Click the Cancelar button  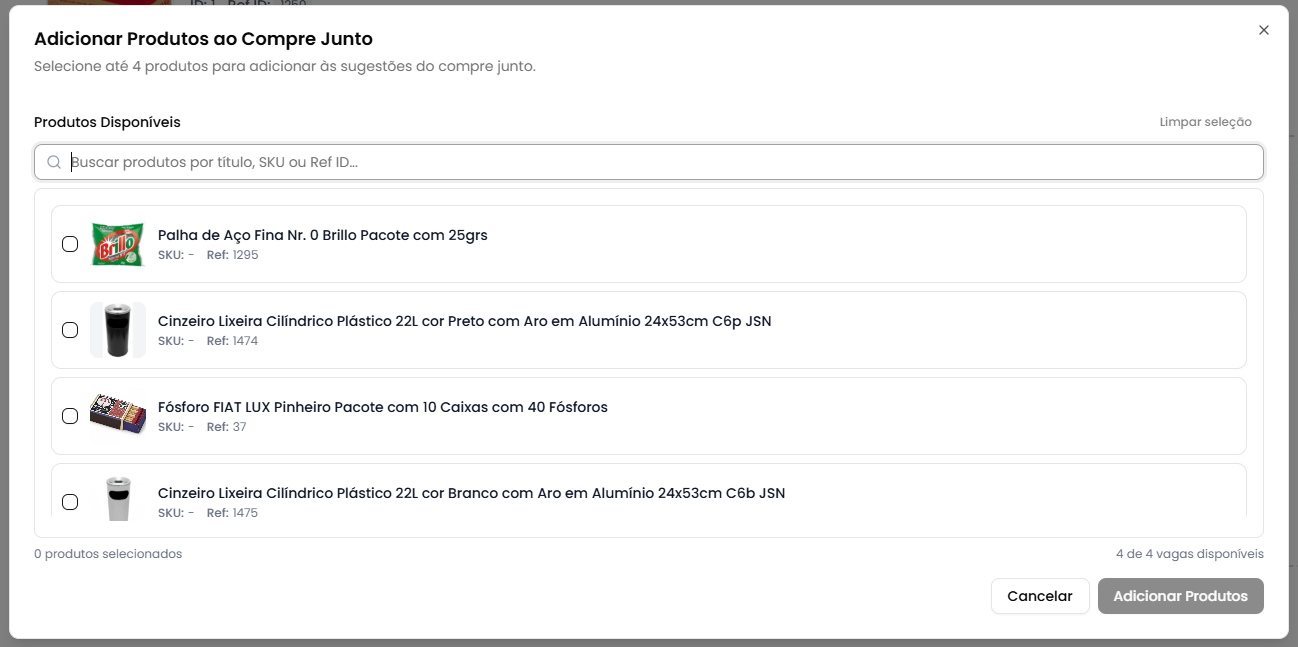[1040, 595]
